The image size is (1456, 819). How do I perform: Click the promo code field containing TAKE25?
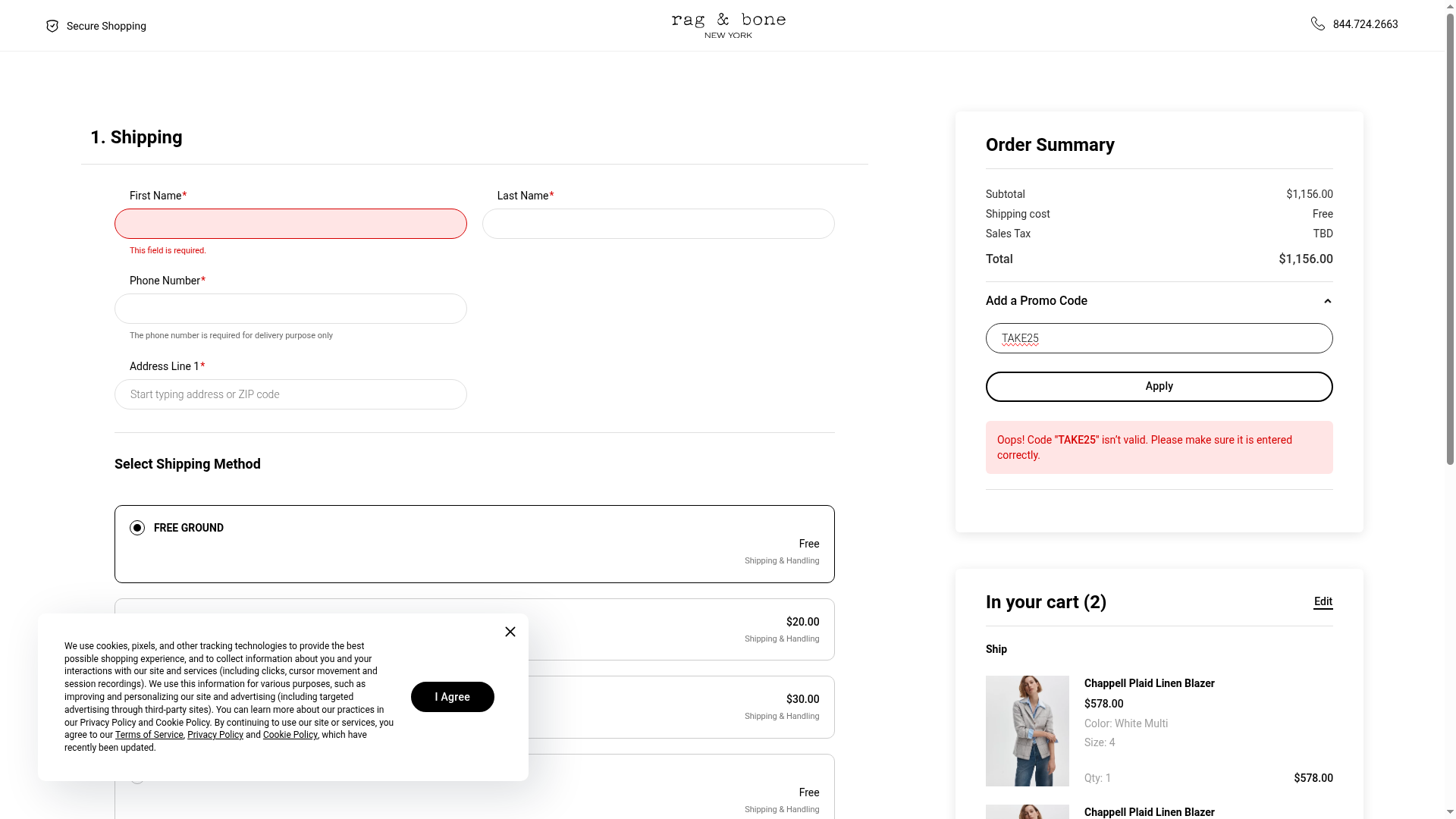click(1159, 338)
